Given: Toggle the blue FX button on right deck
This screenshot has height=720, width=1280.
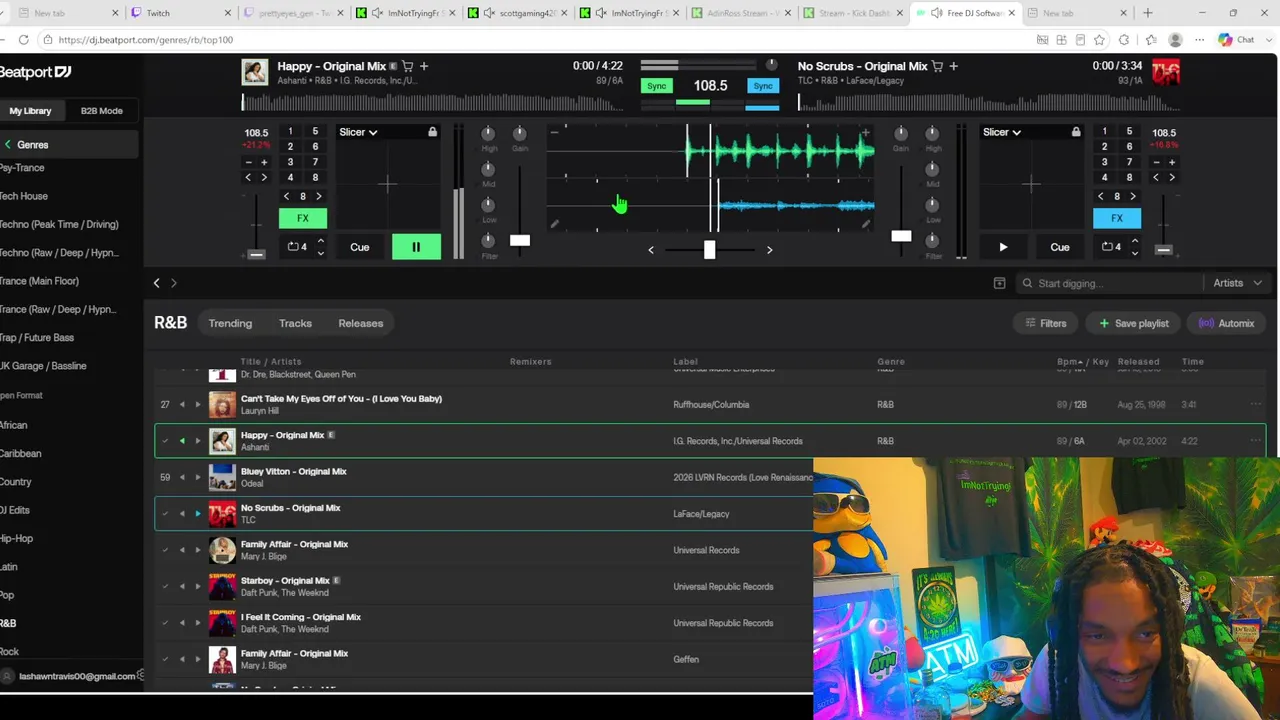Looking at the screenshot, I should pyautogui.click(x=1117, y=218).
